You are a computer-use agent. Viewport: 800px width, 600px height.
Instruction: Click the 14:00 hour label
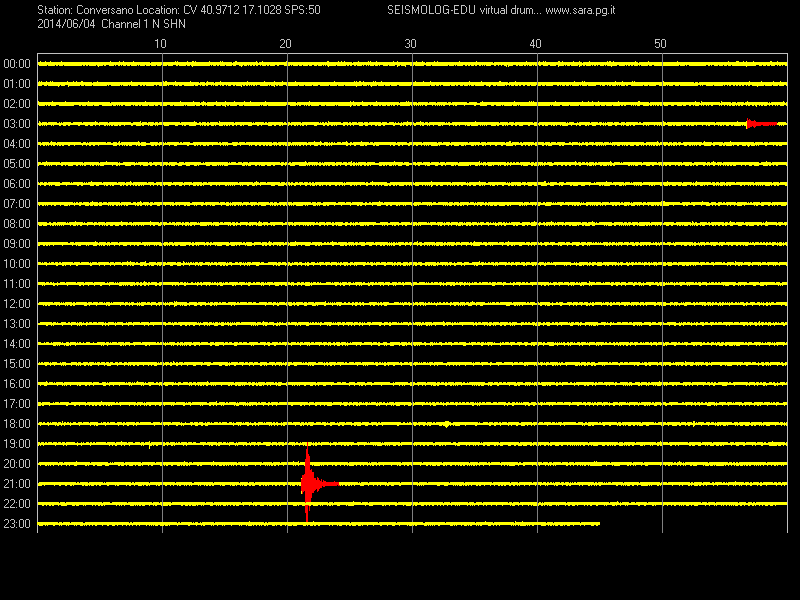(17, 344)
